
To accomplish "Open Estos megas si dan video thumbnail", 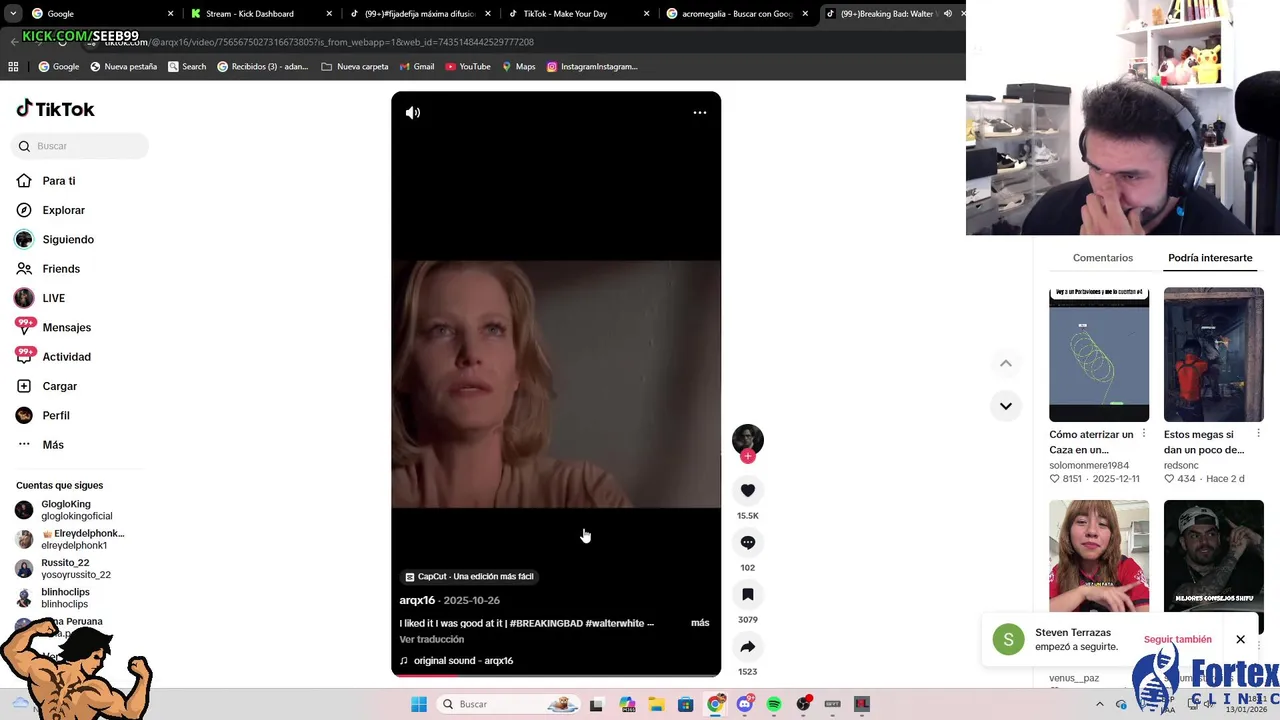I will 1214,355.
